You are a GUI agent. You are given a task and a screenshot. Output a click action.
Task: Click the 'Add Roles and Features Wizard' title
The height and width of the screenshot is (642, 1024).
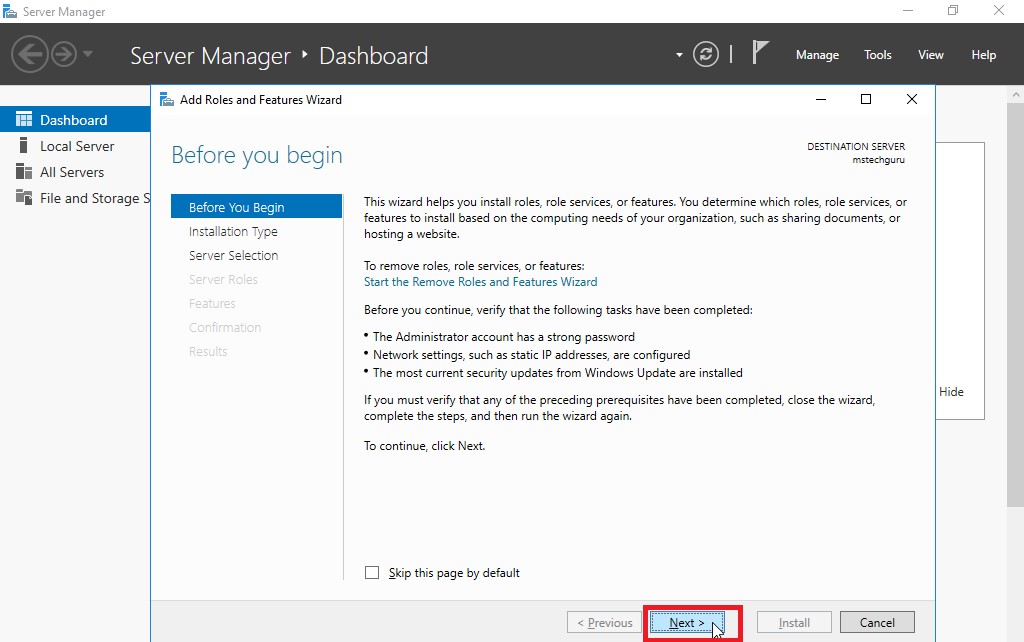(x=261, y=100)
